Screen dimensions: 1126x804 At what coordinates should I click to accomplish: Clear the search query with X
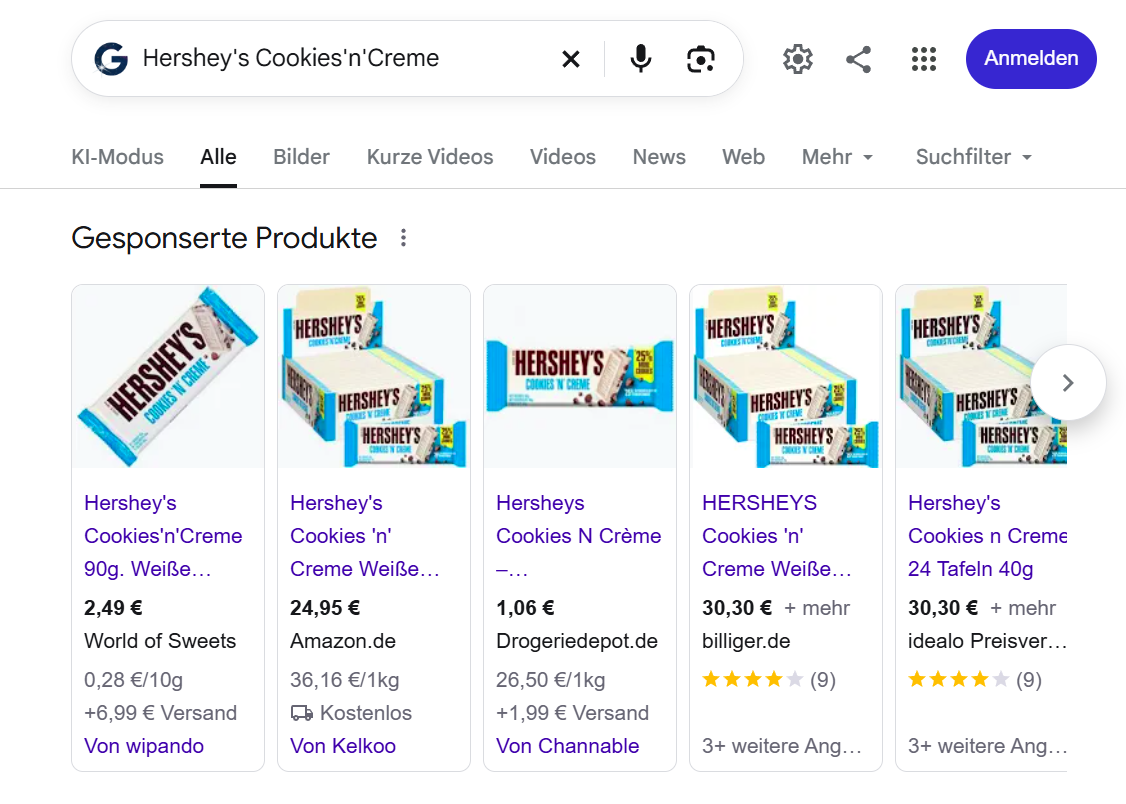571,59
